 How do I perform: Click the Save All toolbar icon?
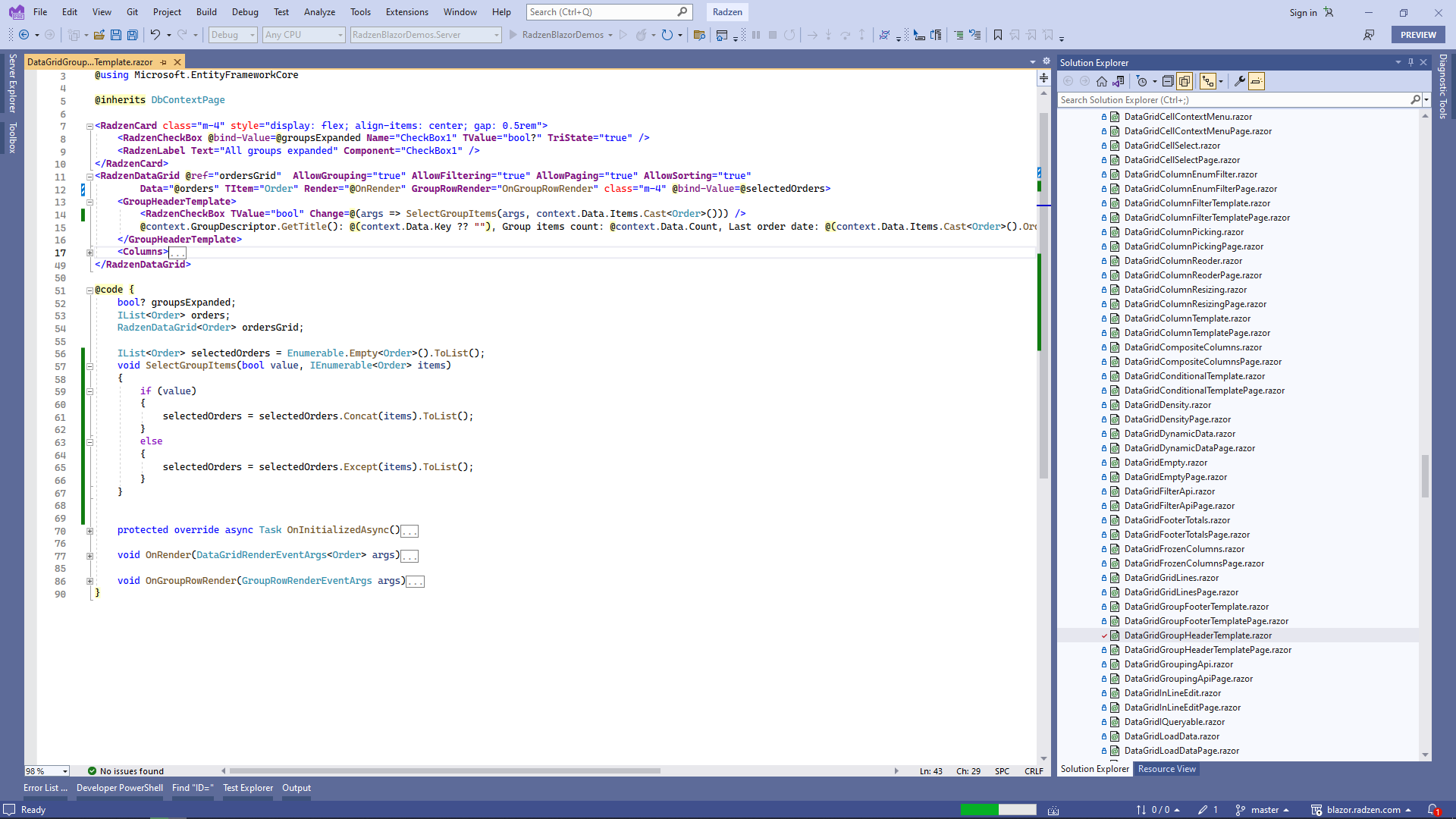[133, 35]
